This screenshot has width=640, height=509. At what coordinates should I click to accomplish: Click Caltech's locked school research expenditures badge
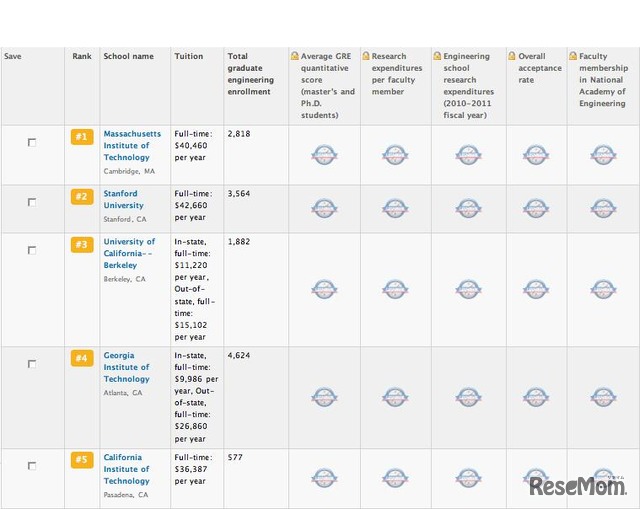469,478
